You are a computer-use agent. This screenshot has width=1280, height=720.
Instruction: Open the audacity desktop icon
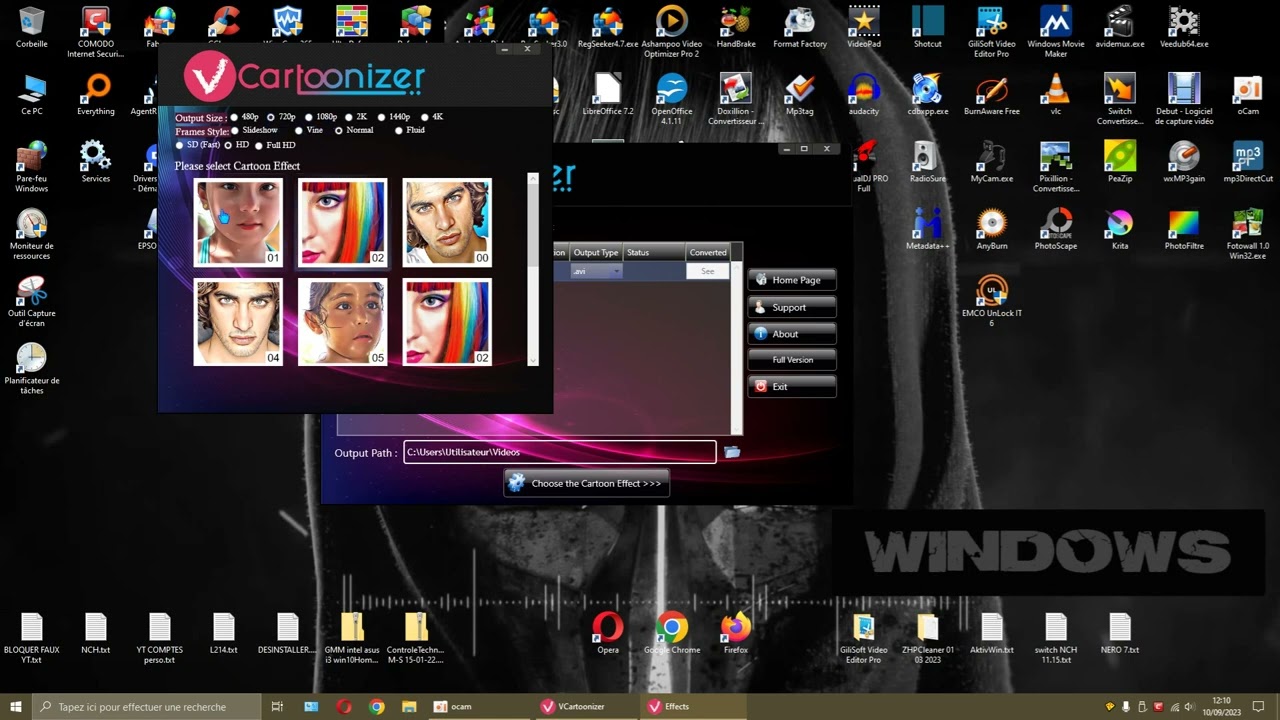864,95
